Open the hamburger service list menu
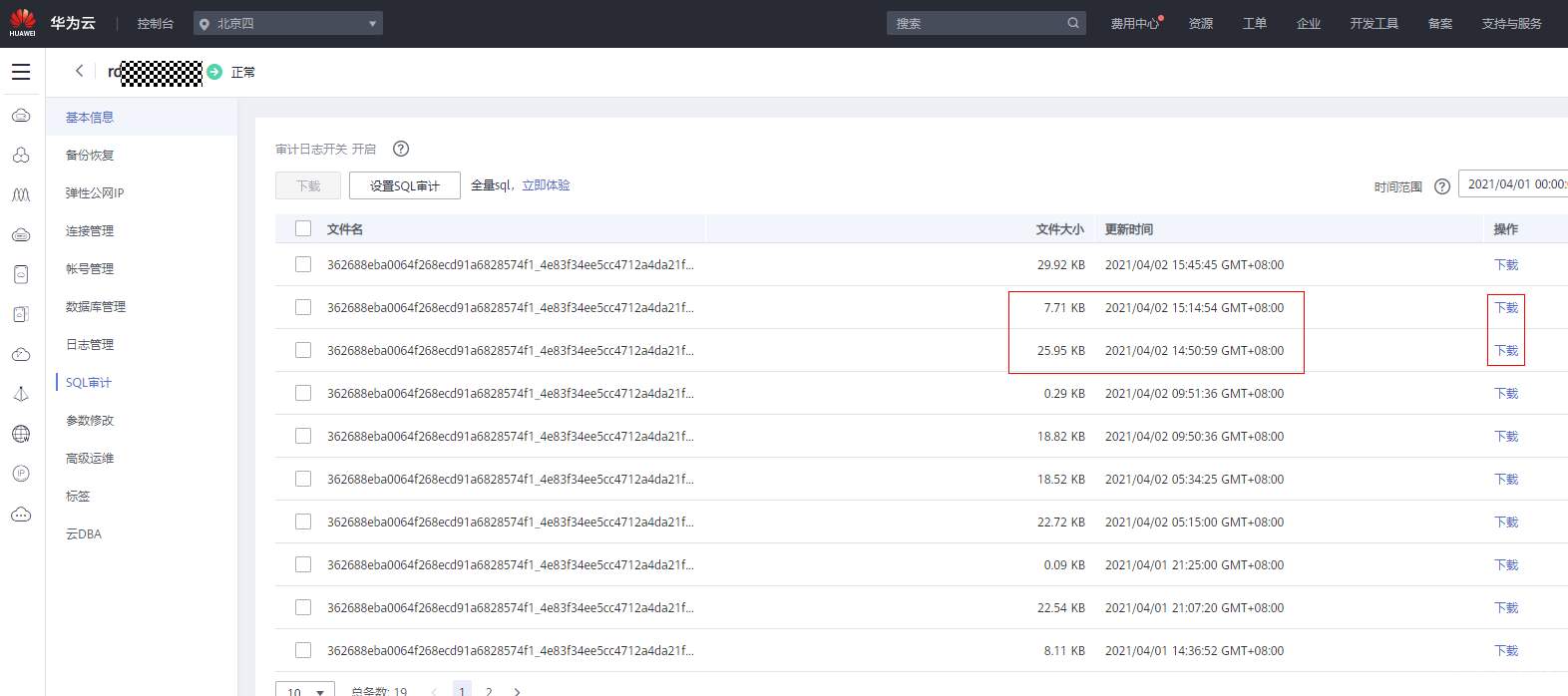Image resolution: width=1568 pixels, height=696 pixels. (x=21, y=72)
